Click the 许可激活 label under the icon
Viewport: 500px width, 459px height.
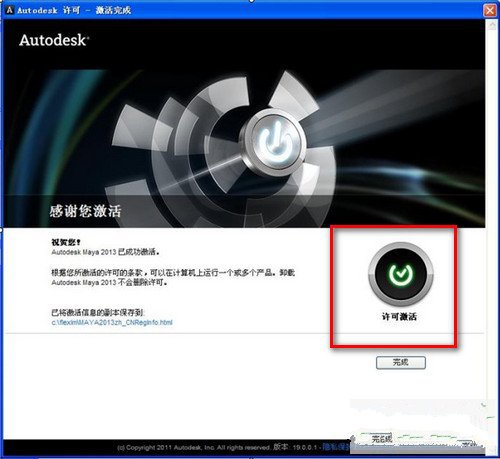[x=399, y=316]
